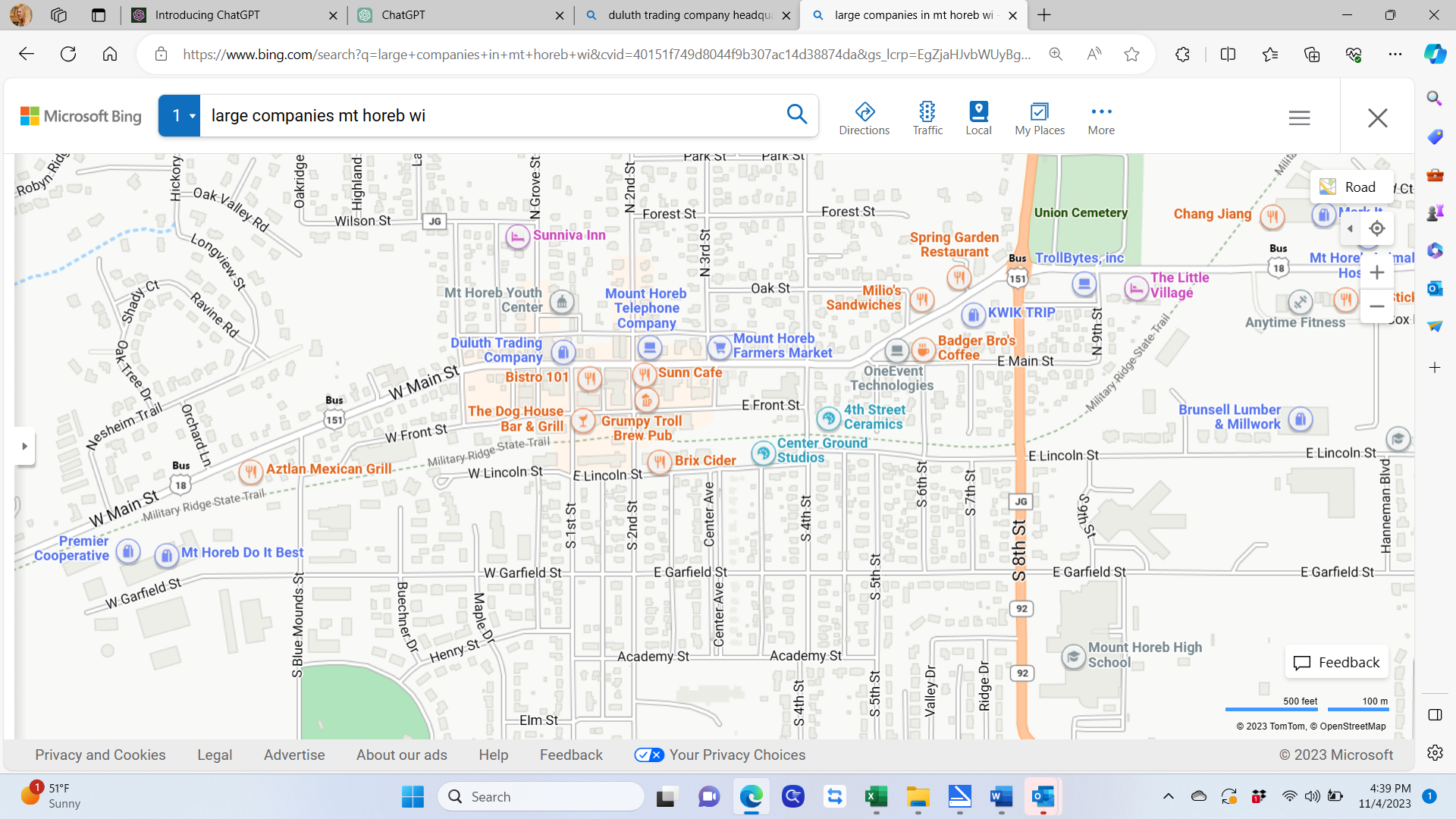The height and width of the screenshot is (819, 1456).
Task: Open a new browser tab
Action: click(x=1044, y=15)
